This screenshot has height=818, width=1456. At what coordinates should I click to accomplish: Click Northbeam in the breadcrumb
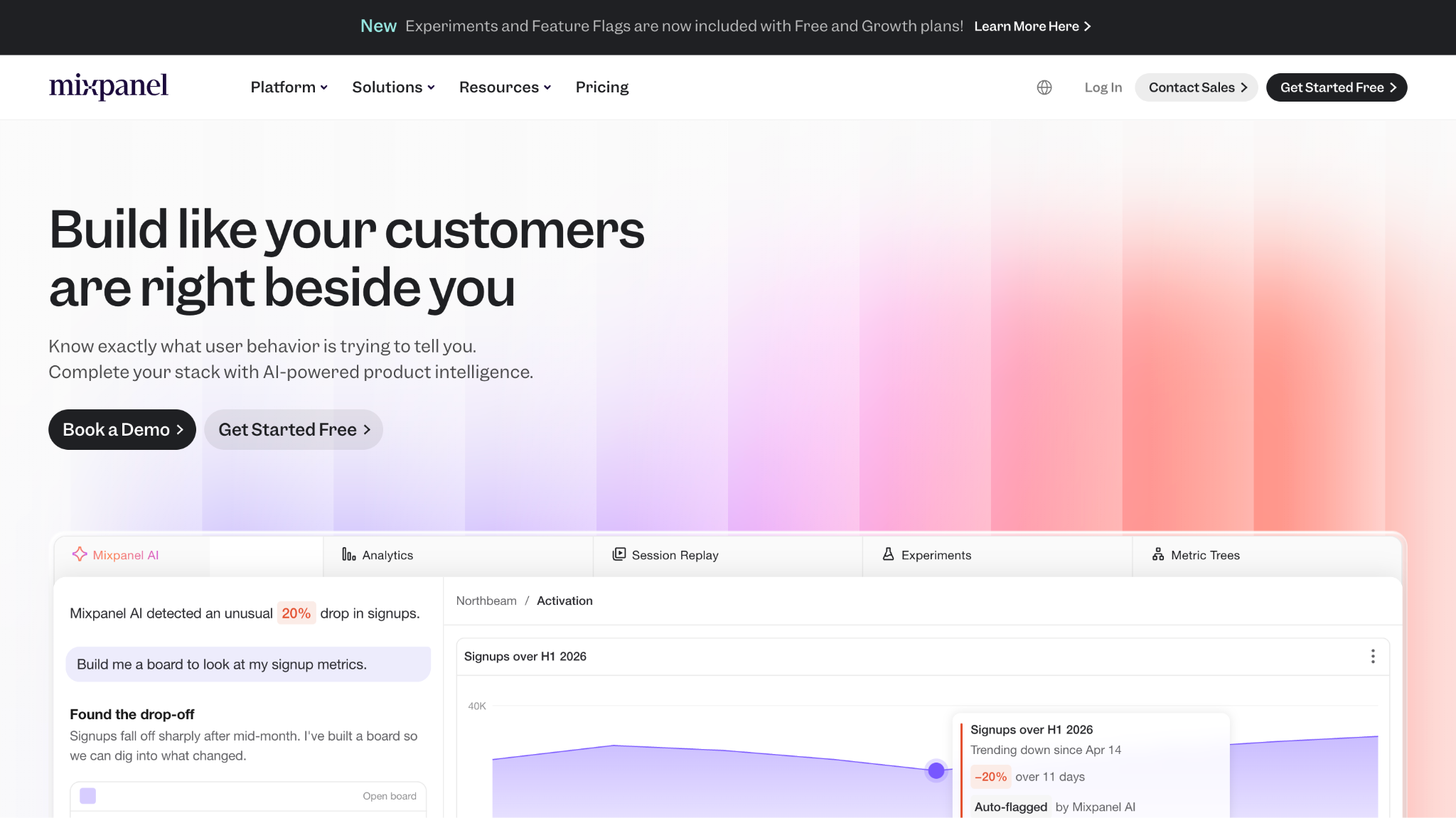pos(486,601)
